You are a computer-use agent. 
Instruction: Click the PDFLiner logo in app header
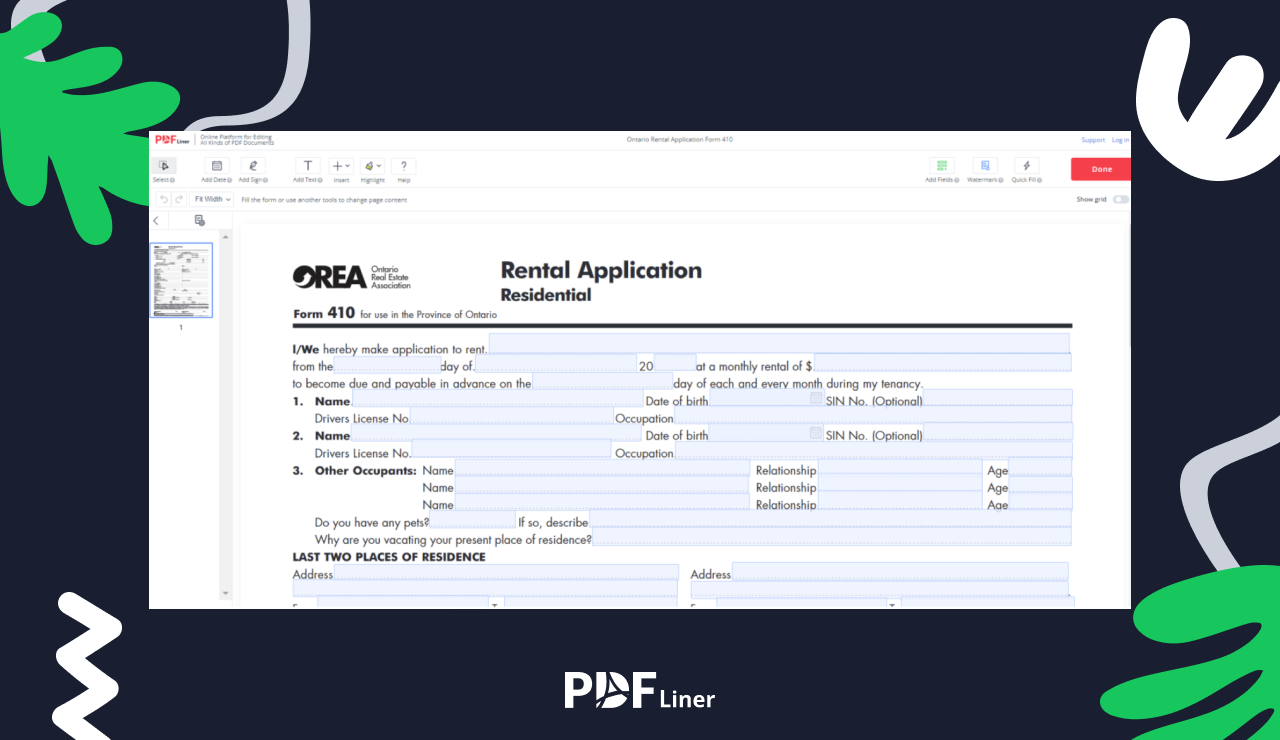coord(172,140)
